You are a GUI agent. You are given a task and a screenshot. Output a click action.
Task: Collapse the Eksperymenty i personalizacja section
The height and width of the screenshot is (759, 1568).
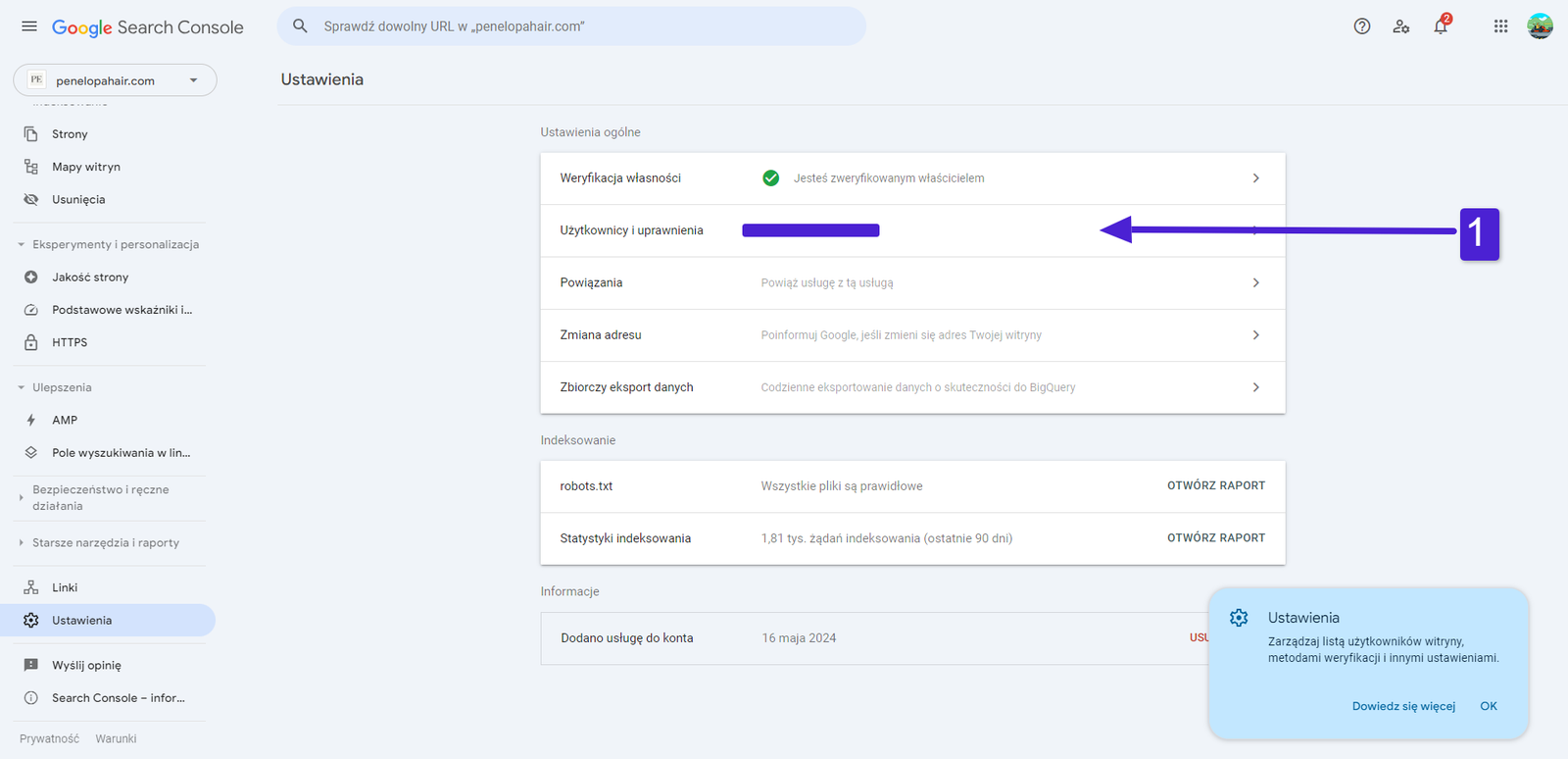22,244
